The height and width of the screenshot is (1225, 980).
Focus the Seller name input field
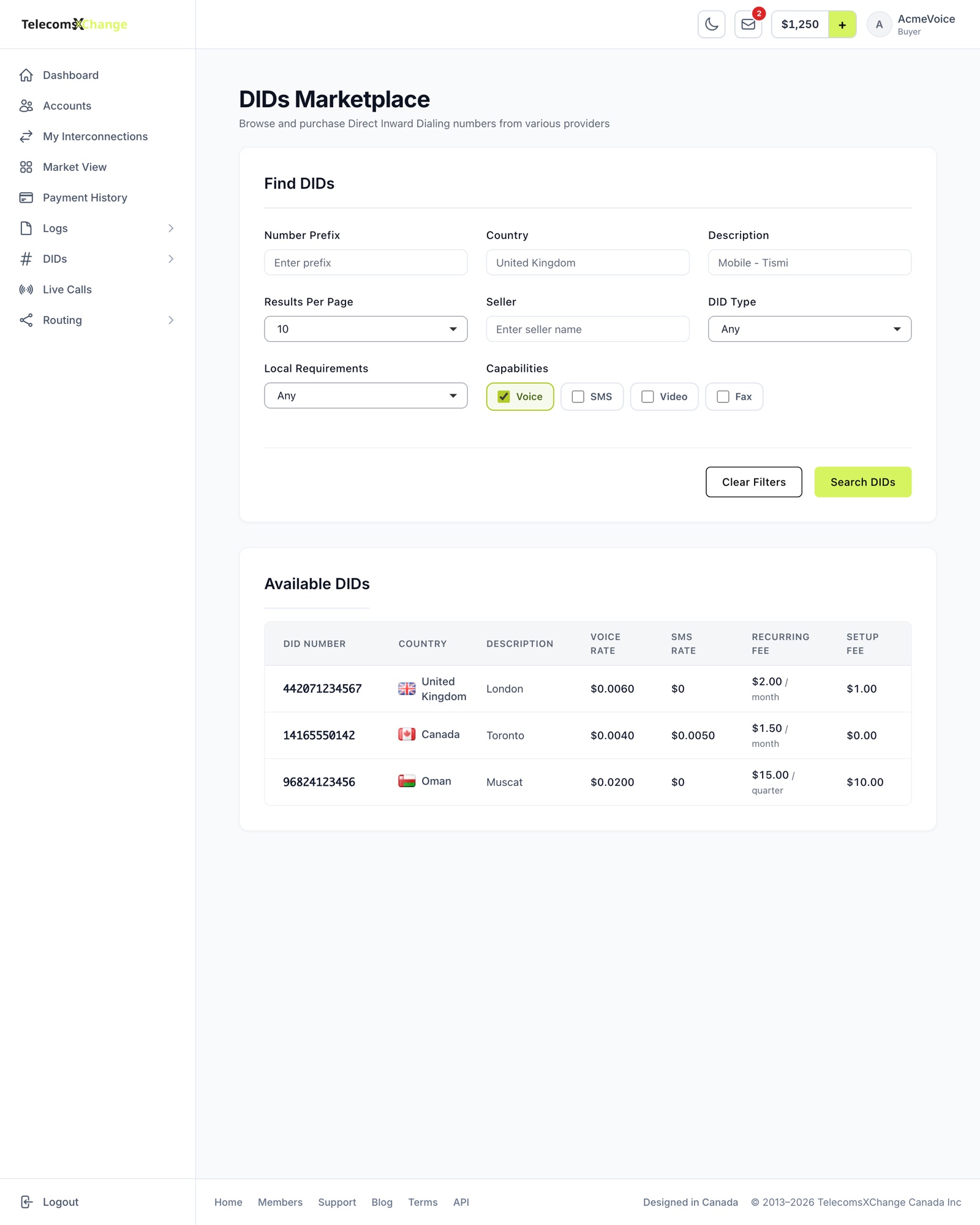coord(587,329)
